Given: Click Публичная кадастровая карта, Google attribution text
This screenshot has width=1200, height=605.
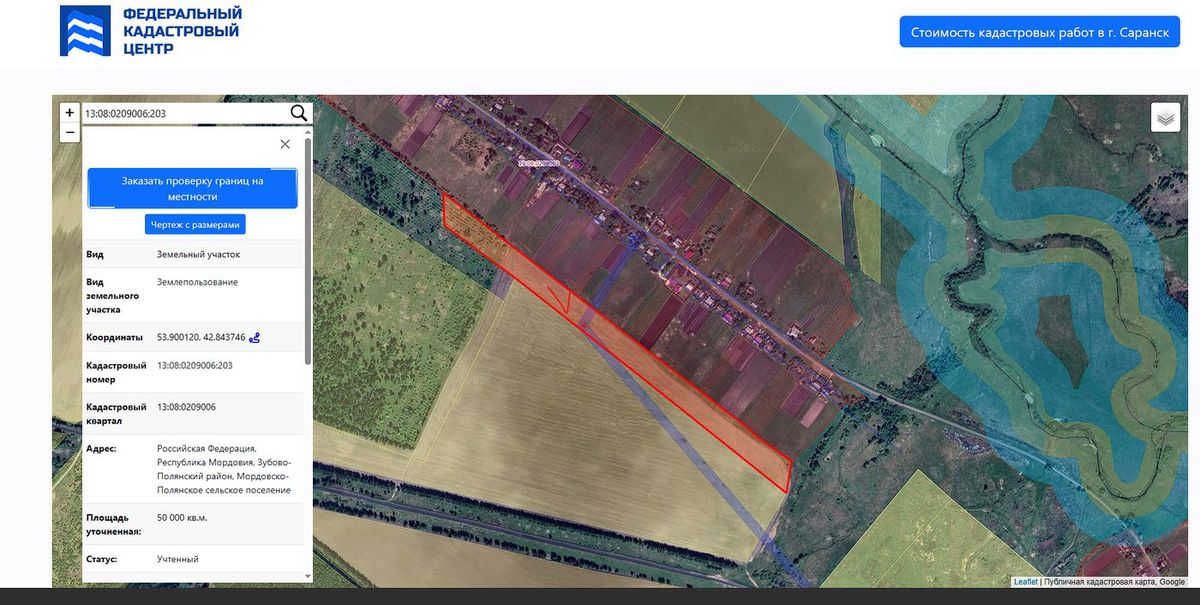Looking at the screenshot, I should click(1114, 582).
